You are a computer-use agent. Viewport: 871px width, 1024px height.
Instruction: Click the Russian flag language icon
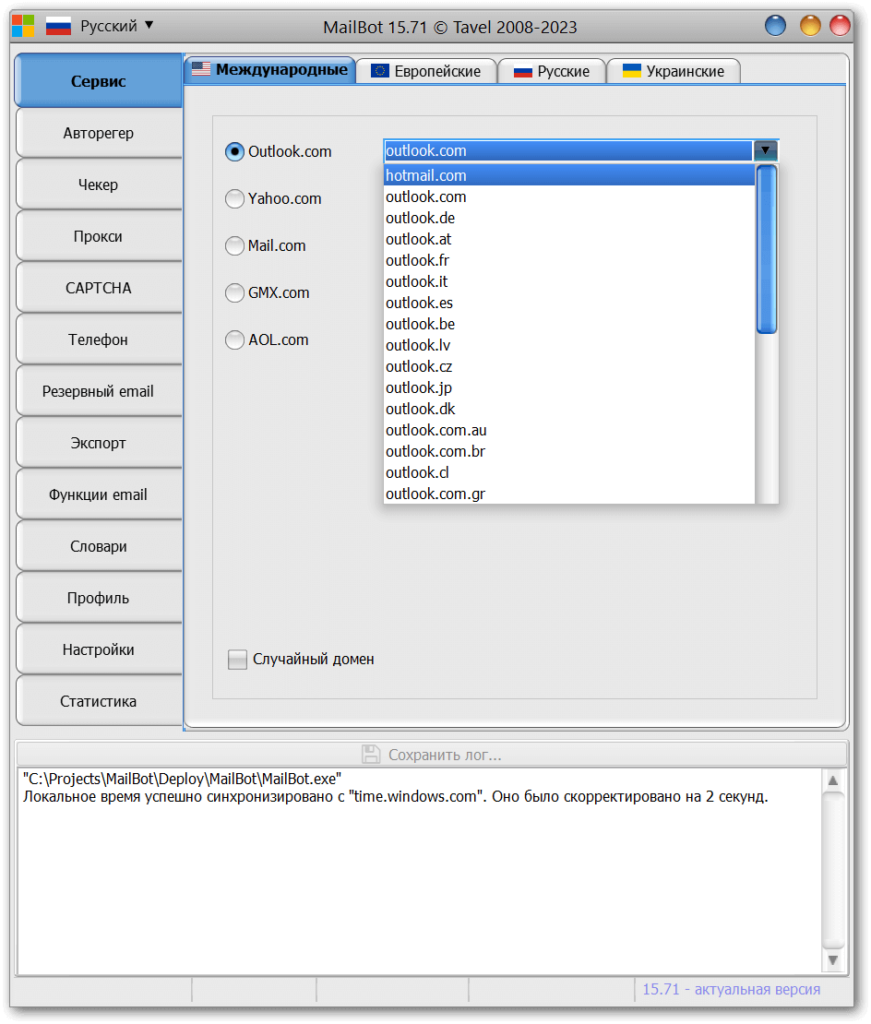coord(58,26)
